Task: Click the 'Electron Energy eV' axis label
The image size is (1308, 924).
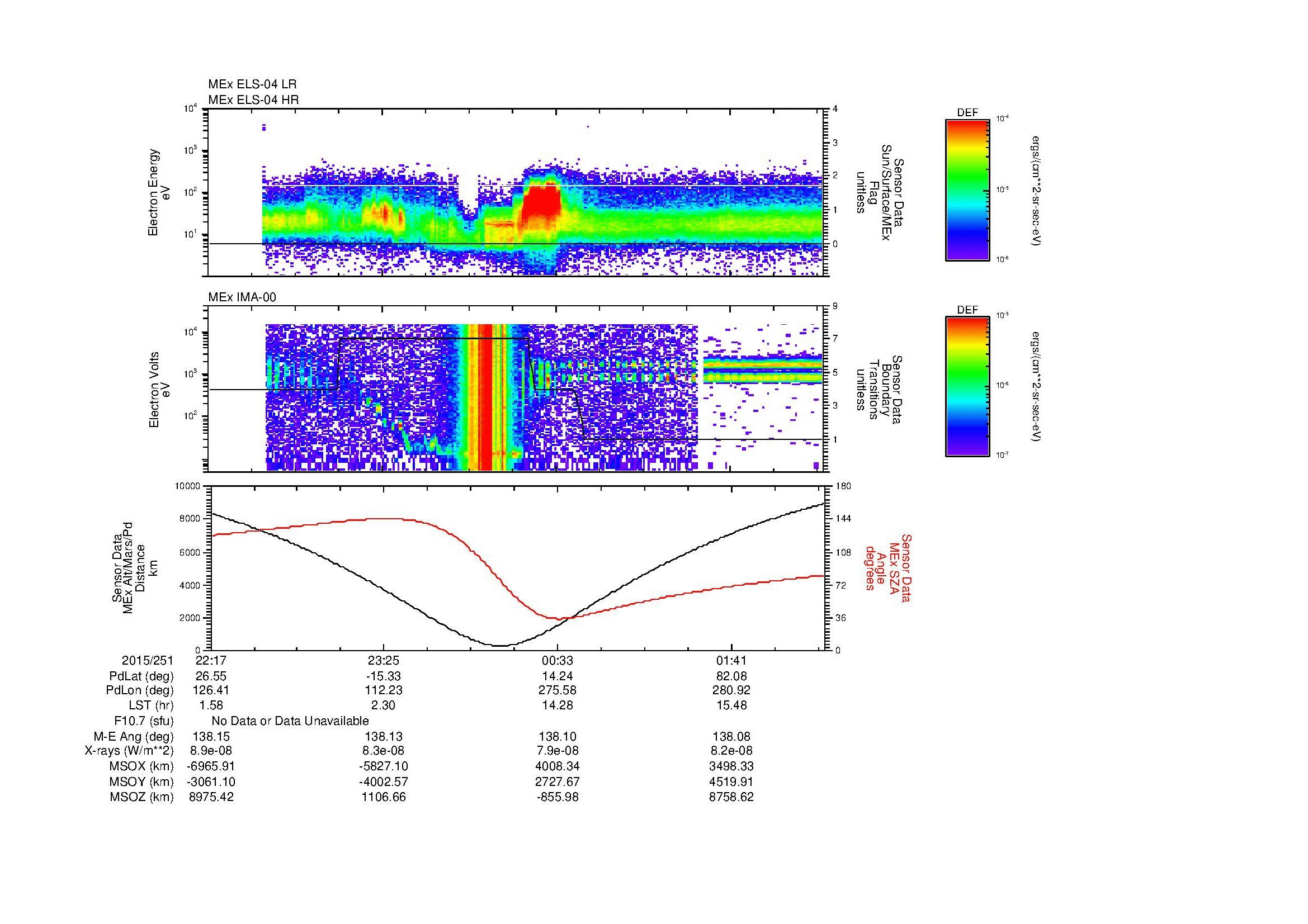Action: (159, 192)
